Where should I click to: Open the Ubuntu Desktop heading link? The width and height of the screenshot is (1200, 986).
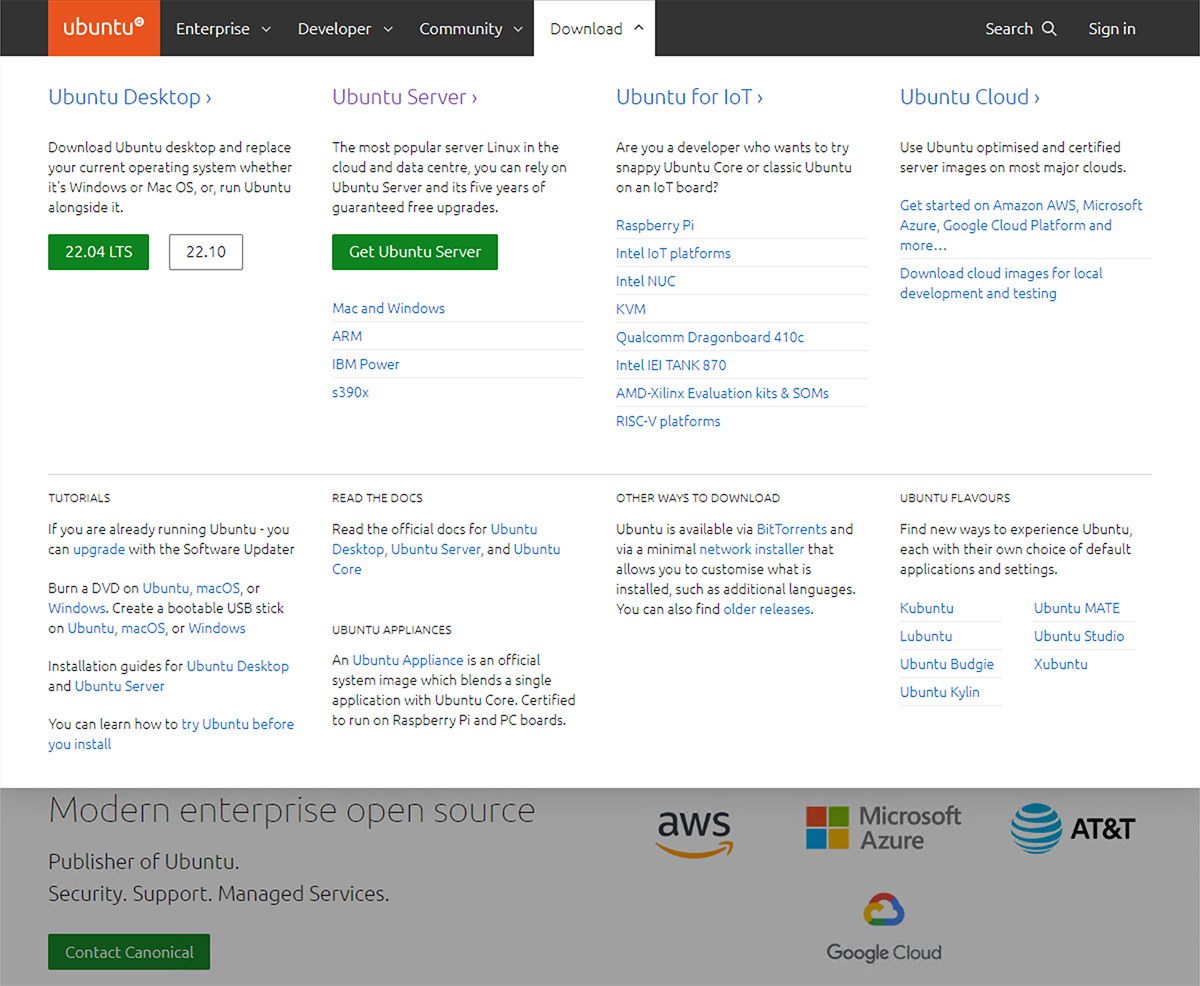click(x=130, y=97)
